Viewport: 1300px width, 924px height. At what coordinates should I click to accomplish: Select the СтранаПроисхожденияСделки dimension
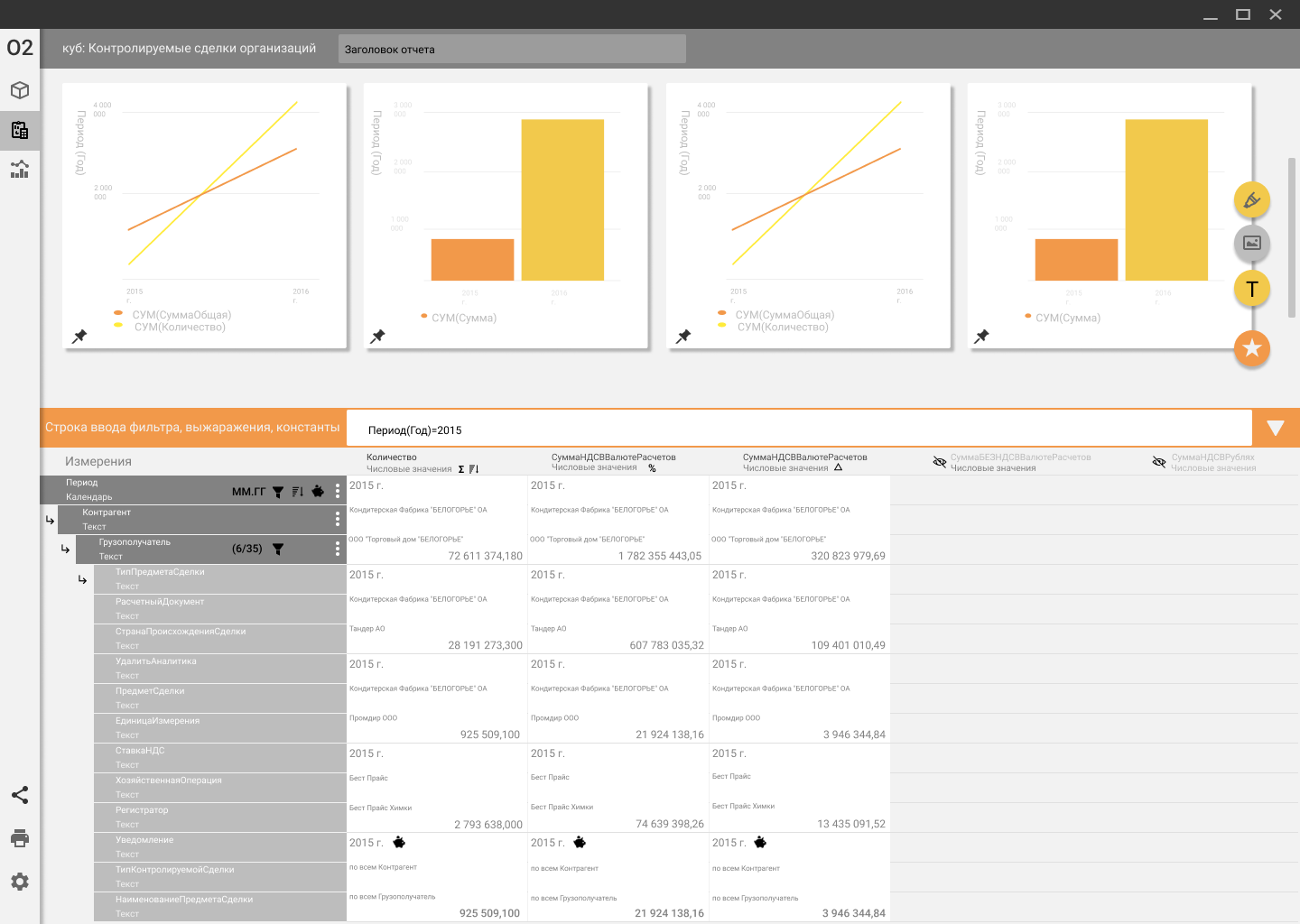click(220, 639)
